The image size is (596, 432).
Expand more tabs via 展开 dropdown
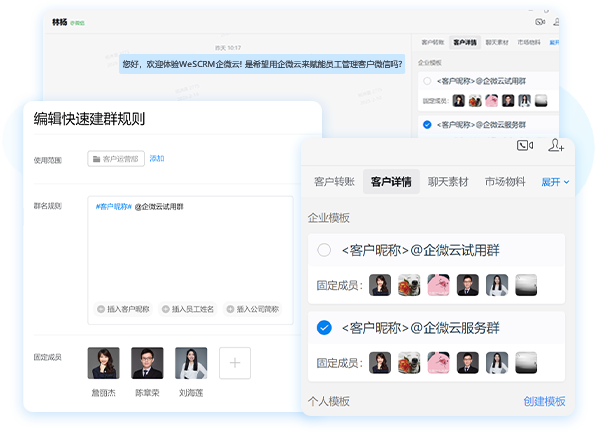pyautogui.click(x=555, y=182)
